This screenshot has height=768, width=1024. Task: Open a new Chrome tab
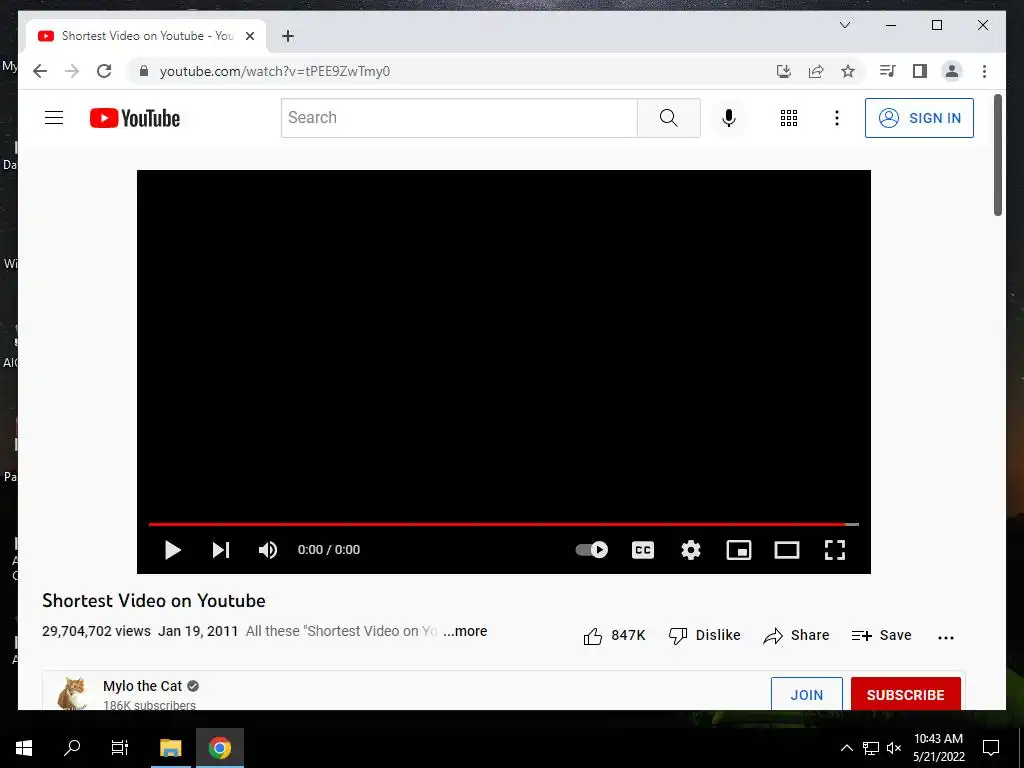pos(288,36)
